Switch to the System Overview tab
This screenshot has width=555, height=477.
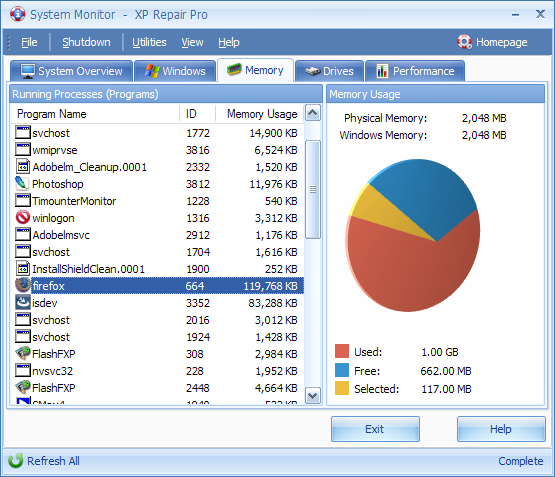click(71, 71)
